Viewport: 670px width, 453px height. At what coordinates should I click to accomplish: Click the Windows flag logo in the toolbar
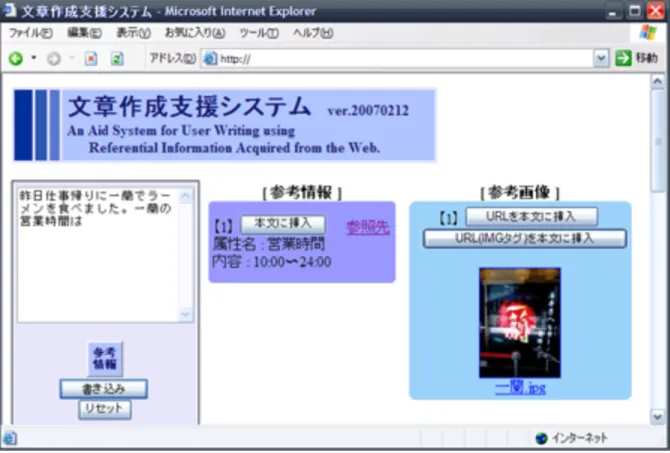(648, 32)
